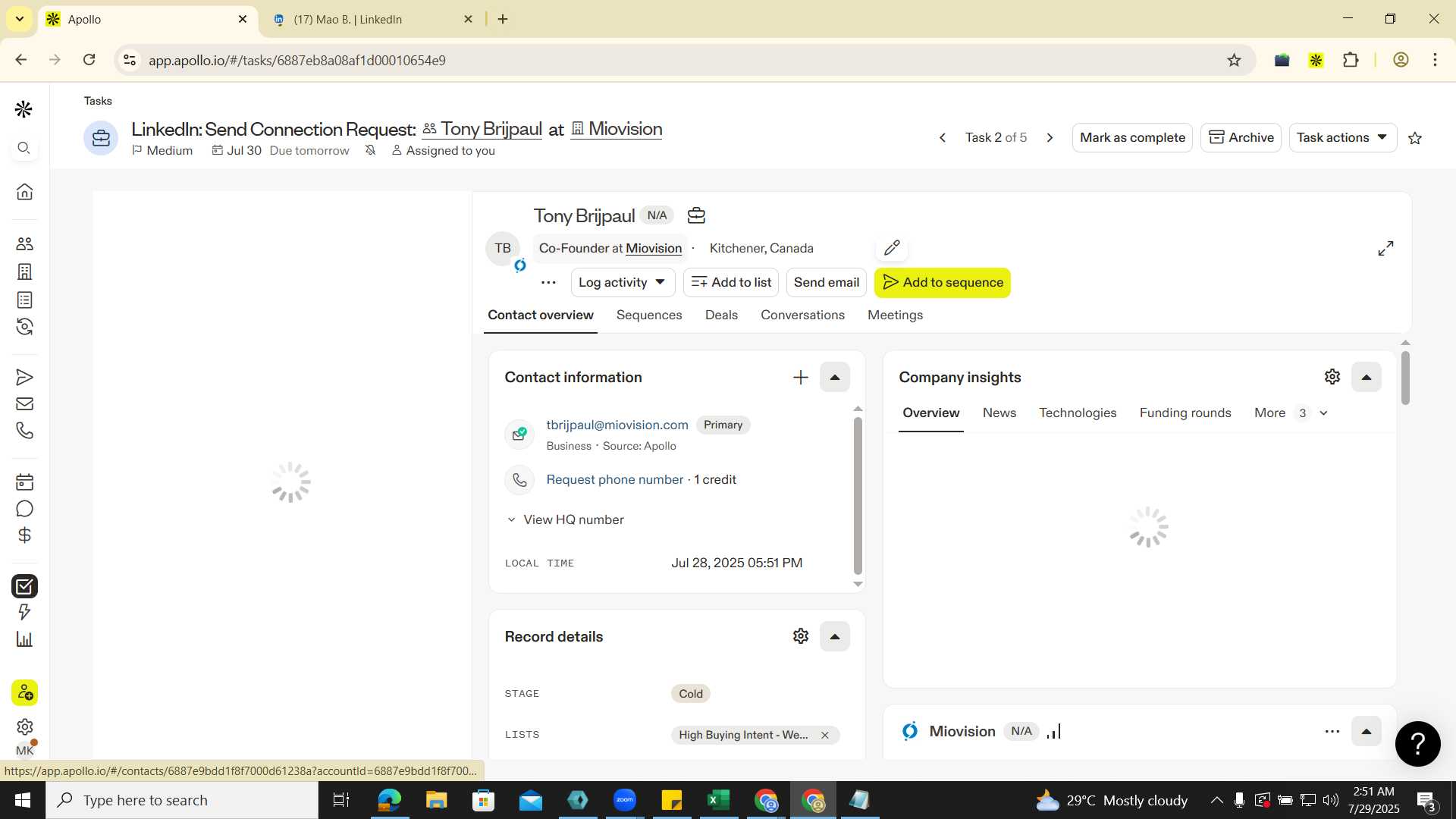Expand contact panel with diagonal arrows icon
Viewport: 1456px width, 819px height.
click(x=1385, y=248)
